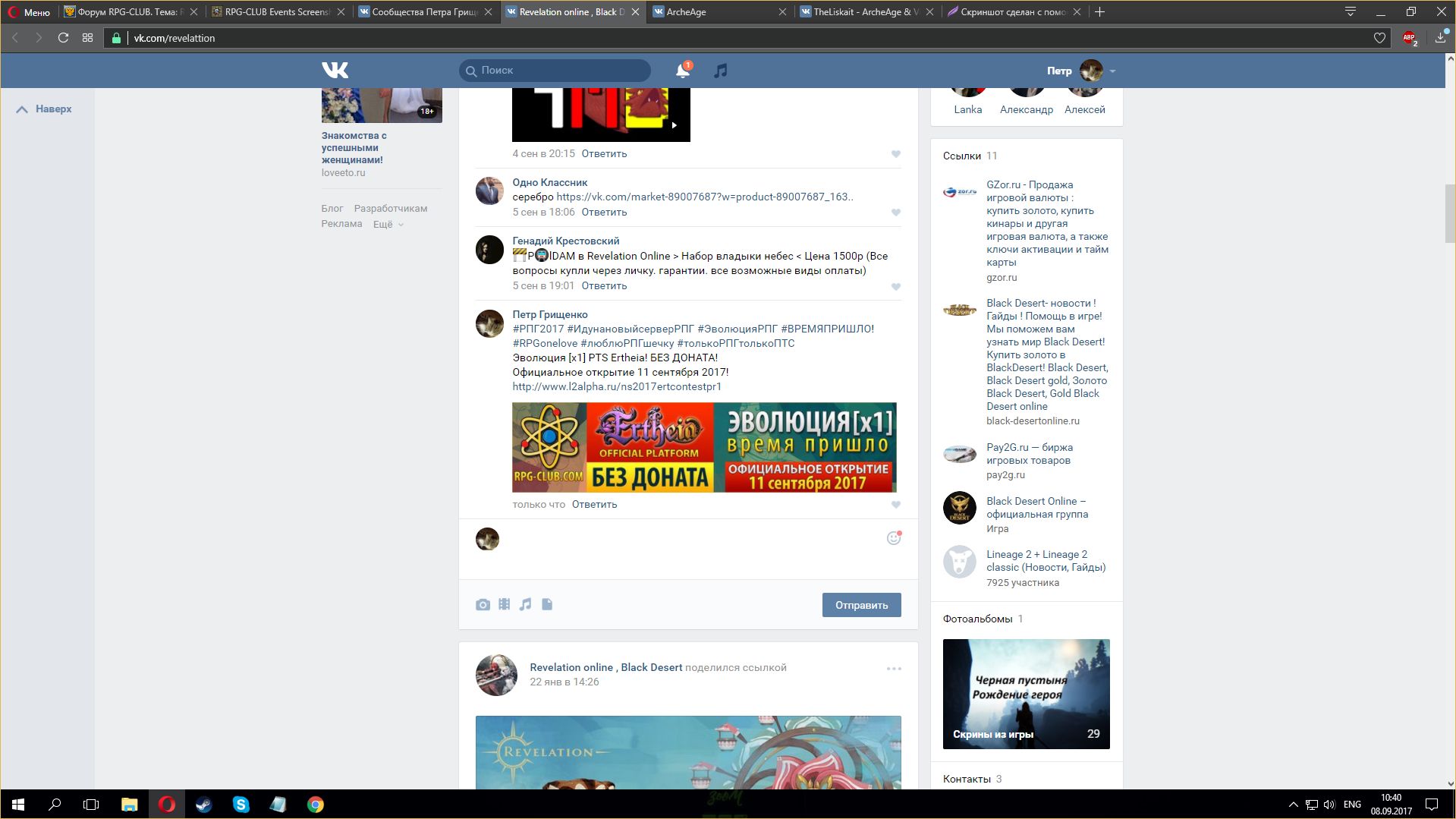This screenshot has width=1456, height=819.
Task: Open Скрины из игры album thumbnail
Action: (x=1026, y=694)
